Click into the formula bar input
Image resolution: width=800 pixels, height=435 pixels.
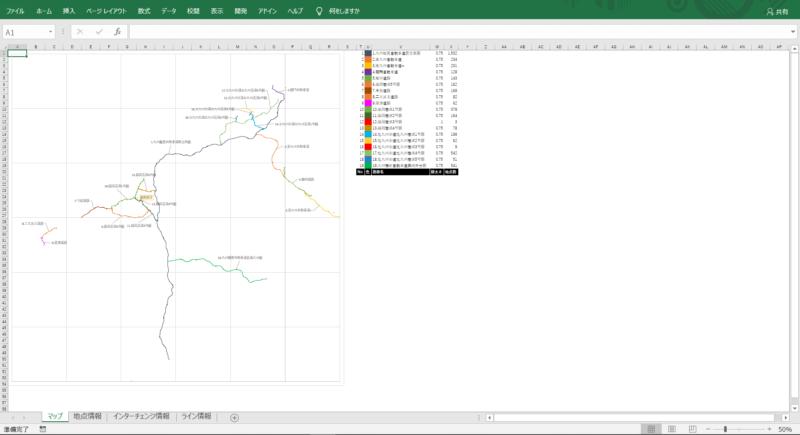click(458, 32)
